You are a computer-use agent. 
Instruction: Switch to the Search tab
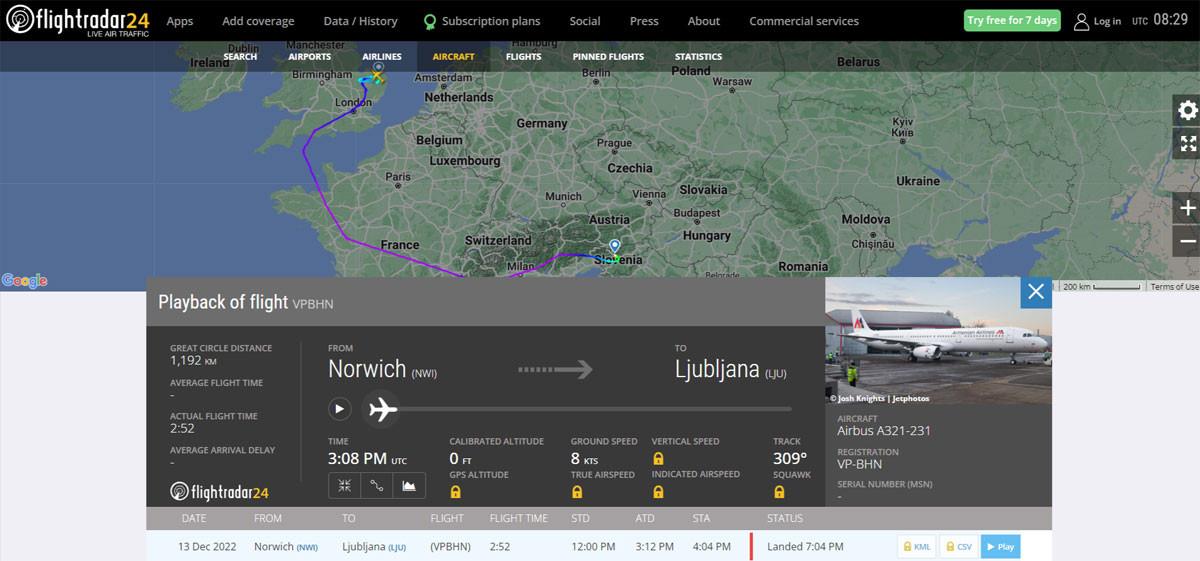pos(240,57)
